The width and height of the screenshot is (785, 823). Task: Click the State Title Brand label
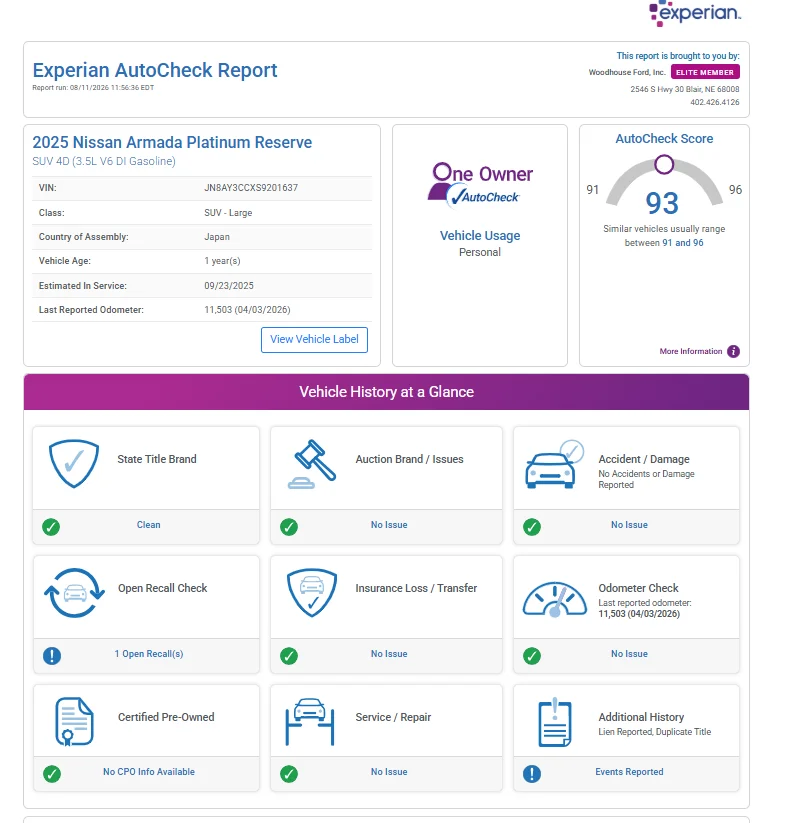(157, 459)
